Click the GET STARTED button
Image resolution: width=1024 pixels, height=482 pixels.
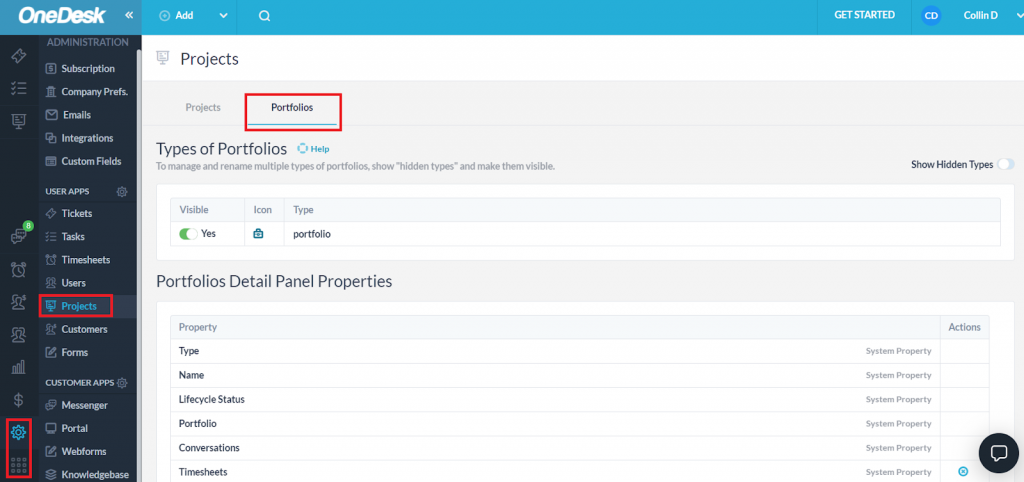click(865, 16)
